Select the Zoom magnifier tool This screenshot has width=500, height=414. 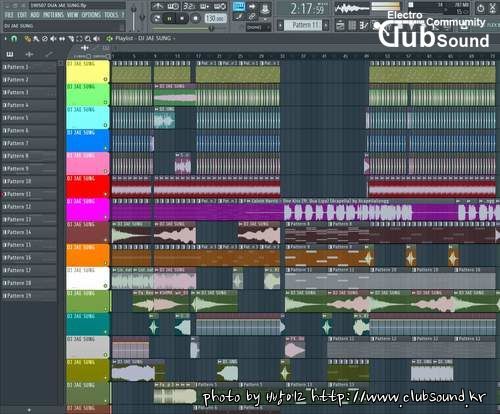tap(88, 39)
